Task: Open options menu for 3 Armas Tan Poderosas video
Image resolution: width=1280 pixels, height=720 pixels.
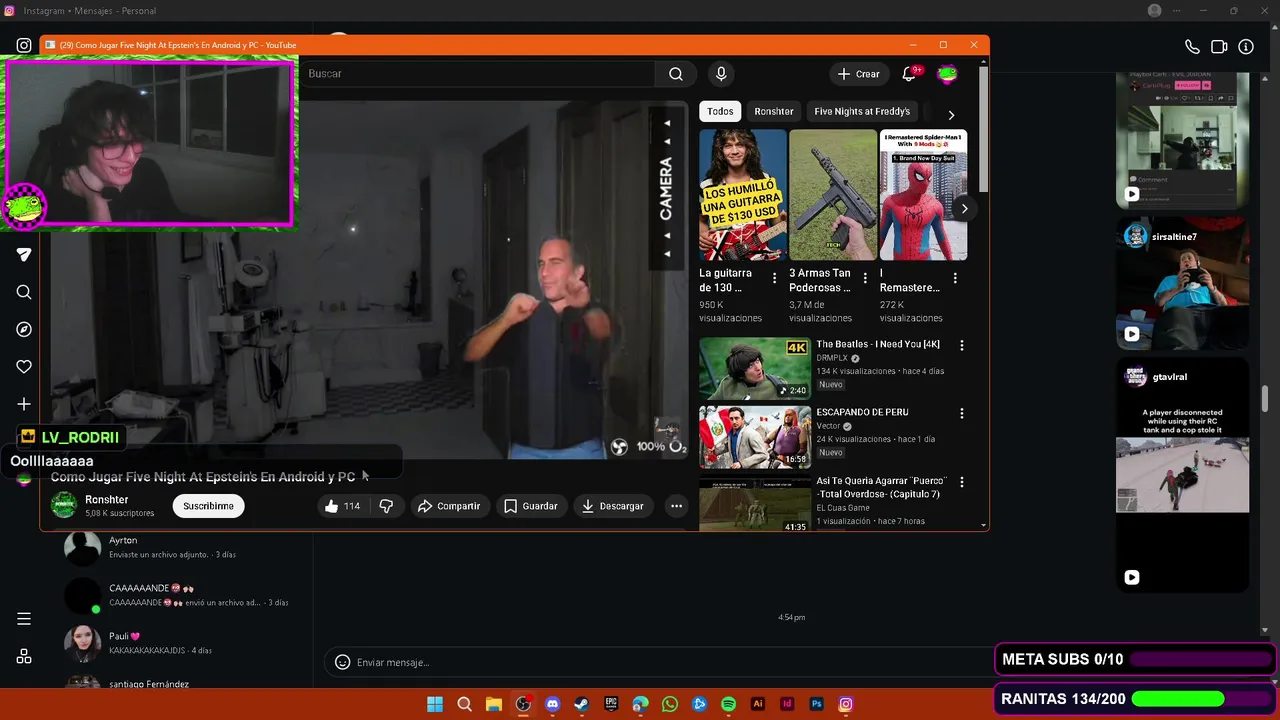Action: pyautogui.click(x=865, y=278)
